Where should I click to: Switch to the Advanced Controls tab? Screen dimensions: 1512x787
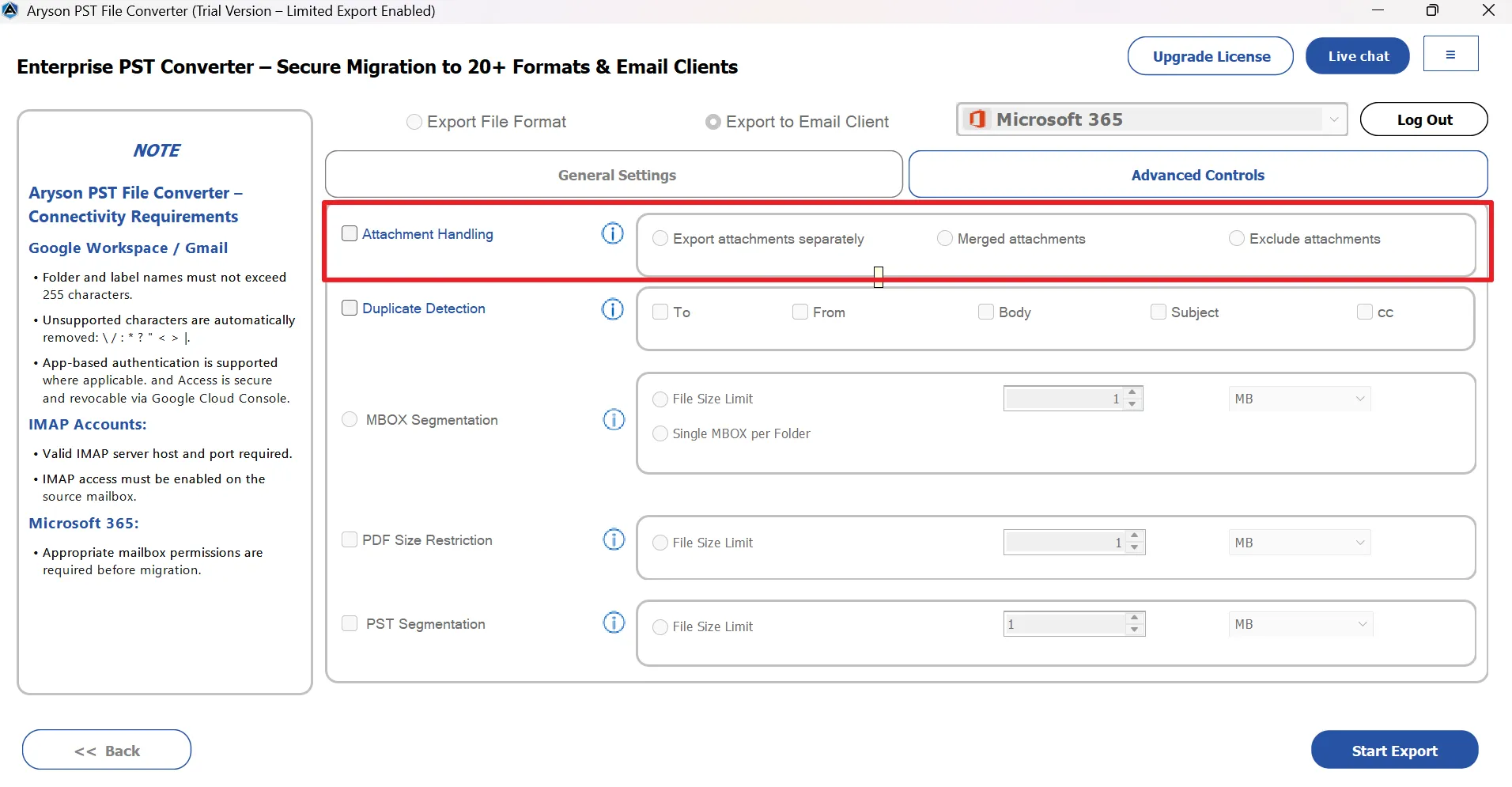click(x=1198, y=175)
